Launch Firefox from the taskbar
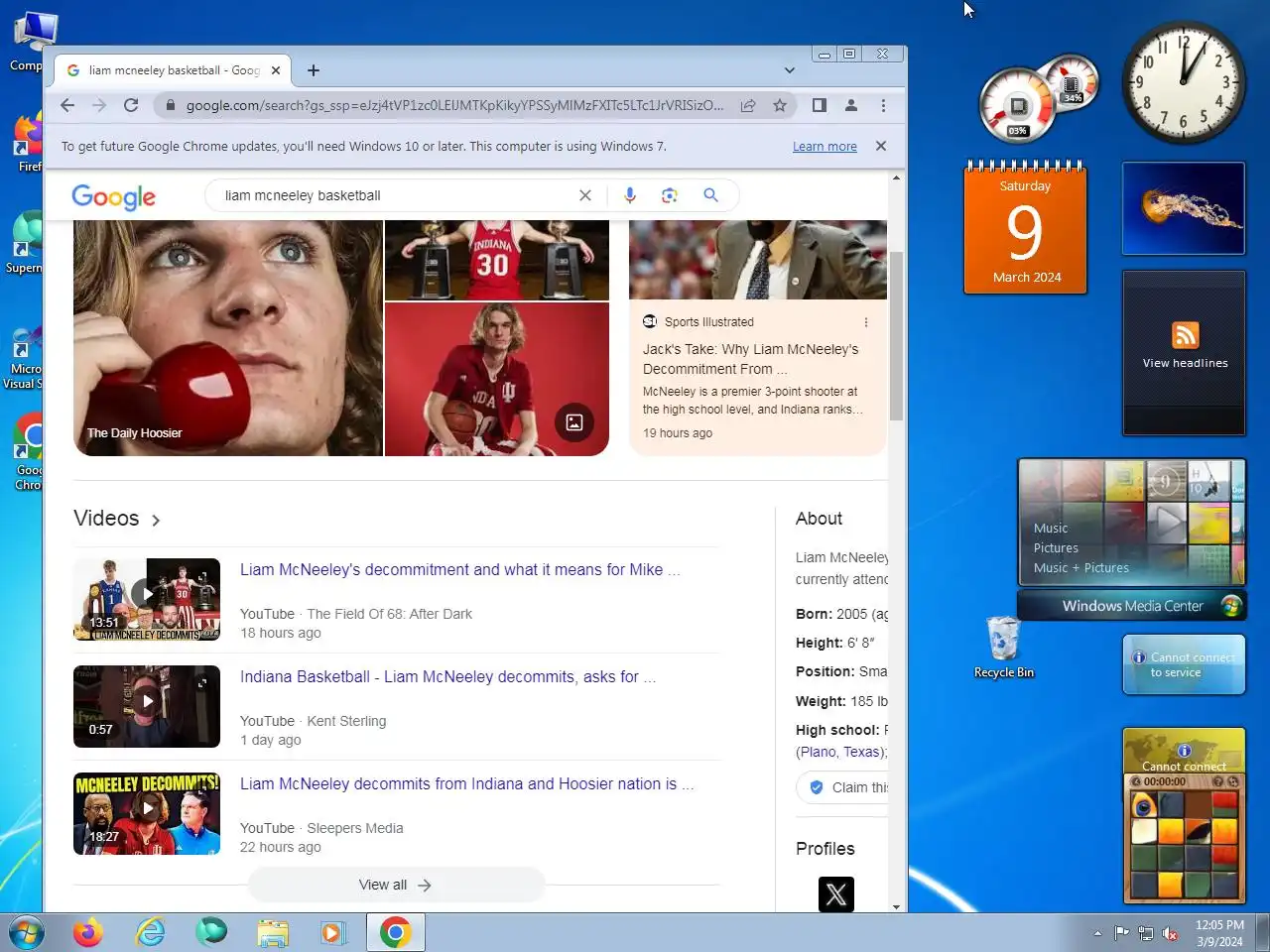This screenshot has height=952, width=1270. tap(88, 932)
